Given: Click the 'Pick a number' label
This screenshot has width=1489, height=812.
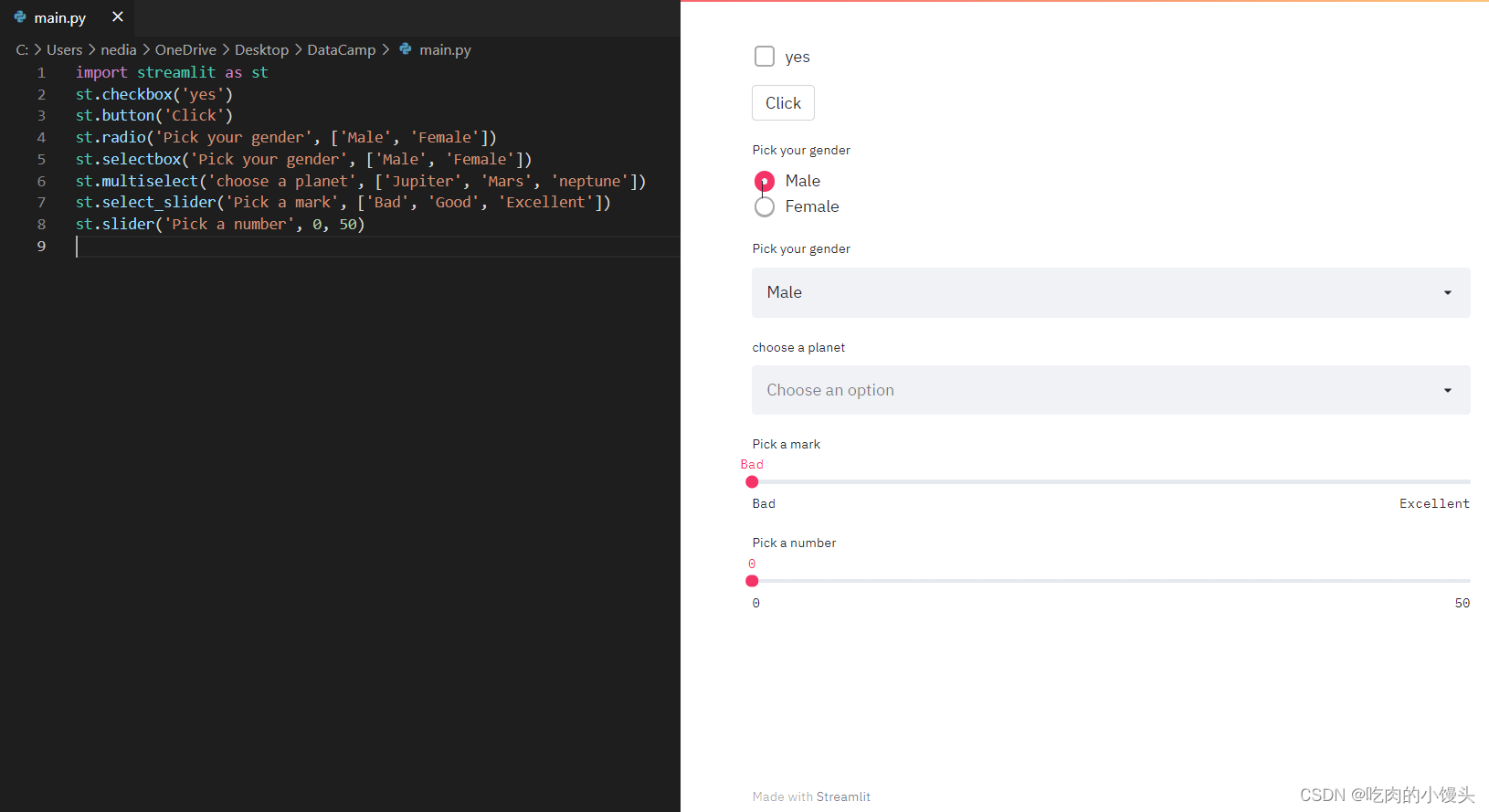Looking at the screenshot, I should [794, 543].
